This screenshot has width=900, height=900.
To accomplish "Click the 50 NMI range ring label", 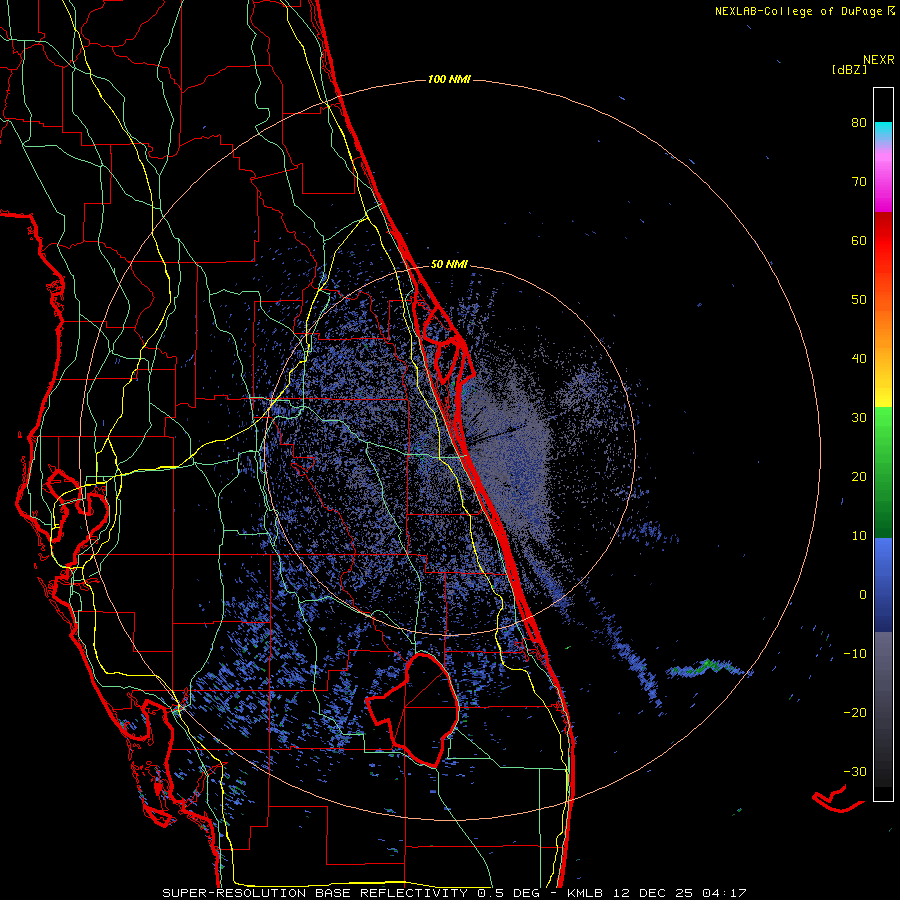I will coord(449,265).
